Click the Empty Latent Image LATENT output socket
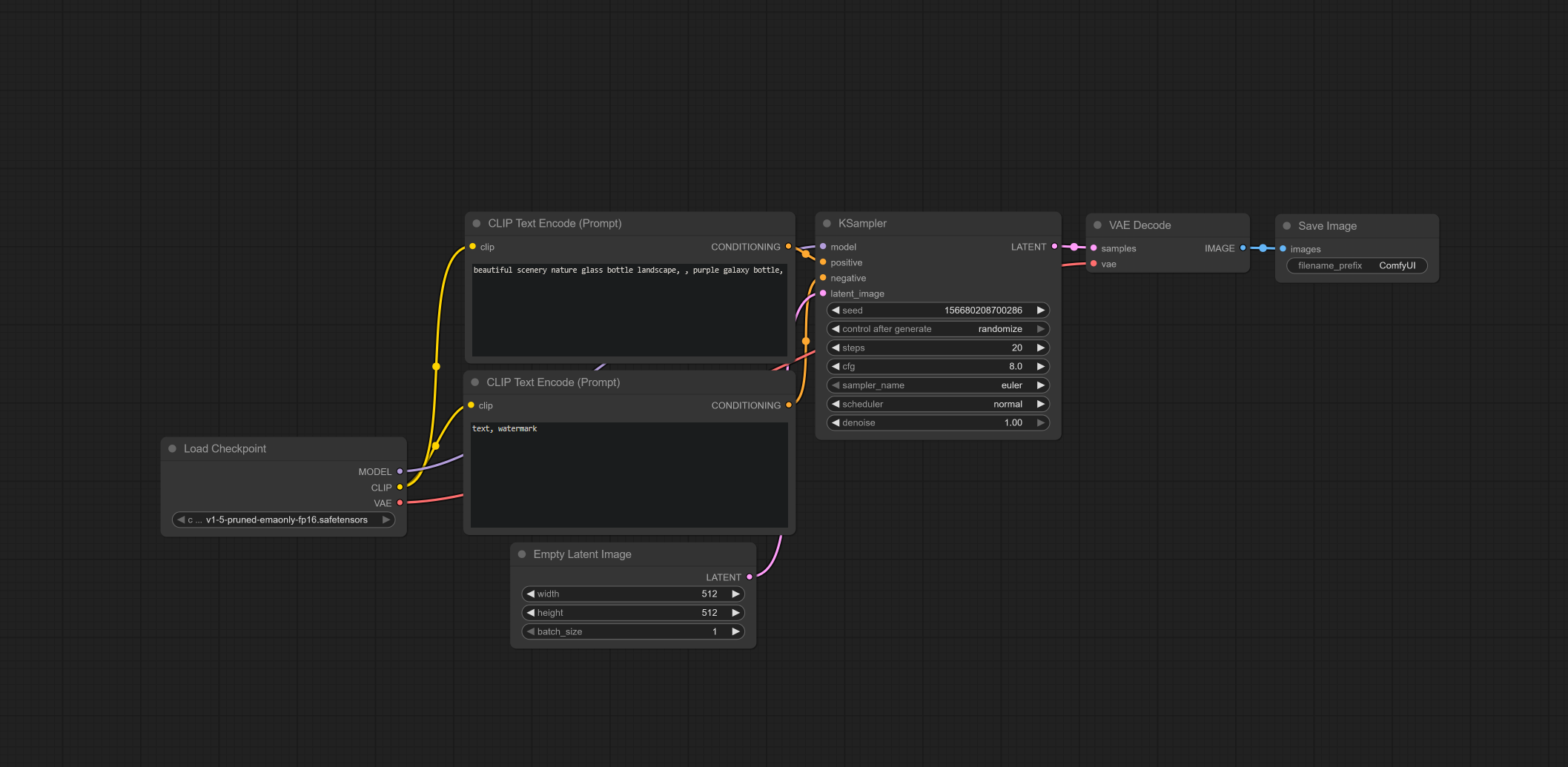The width and height of the screenshot is (1568, 767). coord(750,577)
